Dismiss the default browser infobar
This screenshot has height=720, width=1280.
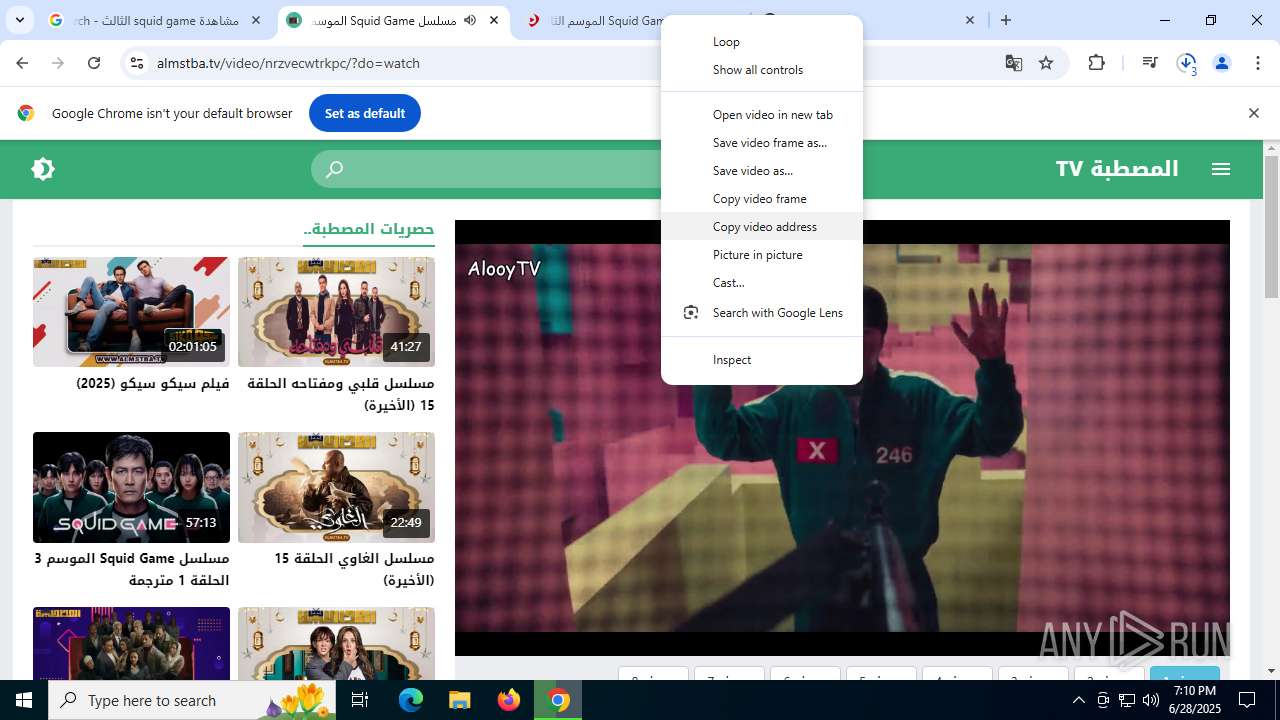pos(1254,113)
